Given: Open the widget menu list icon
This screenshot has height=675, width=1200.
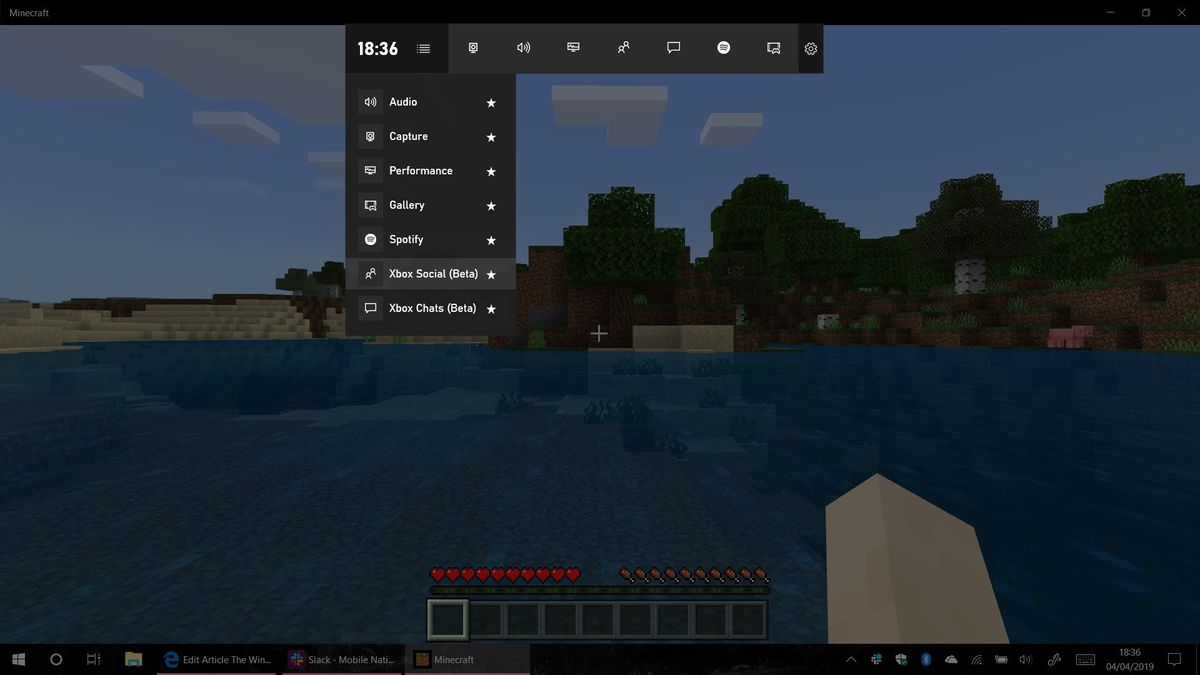Looking at the screenshot, I should coord(423,48).
